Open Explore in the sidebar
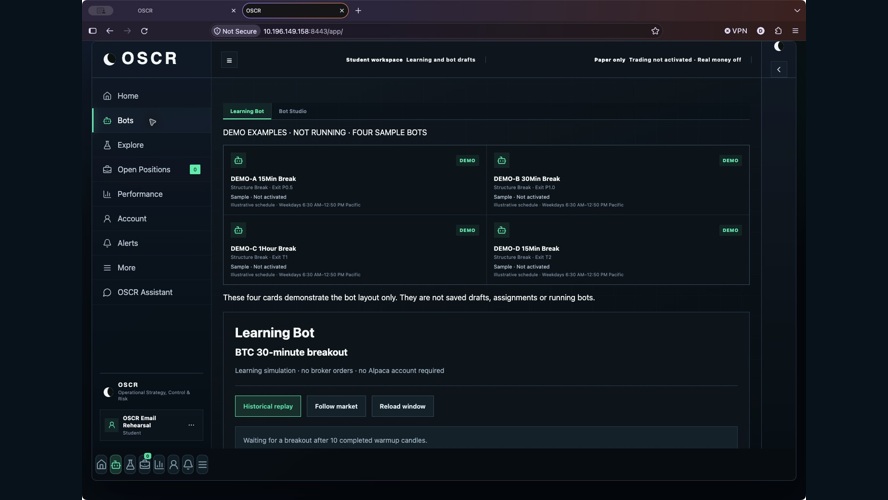 pos(151,145)
